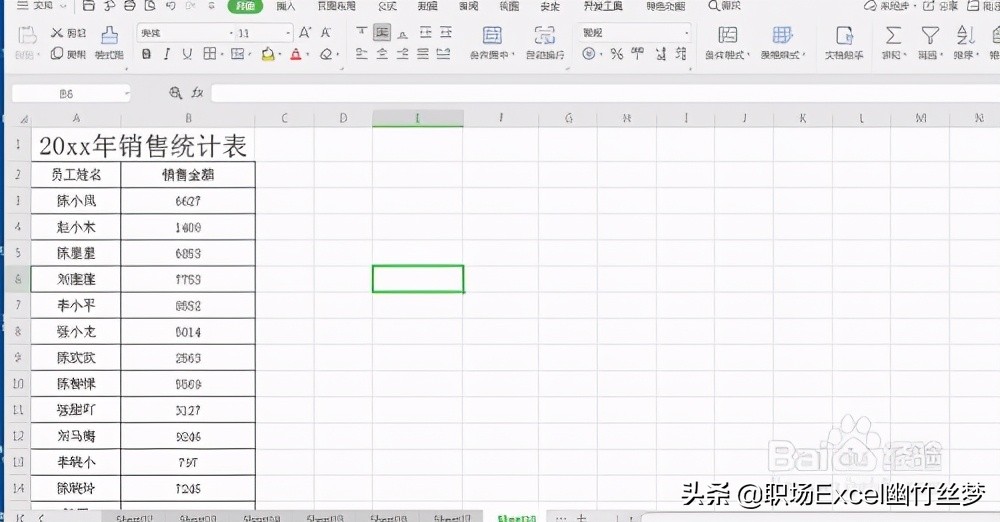Click the Paste clipboard icon

tap(27, 35)
